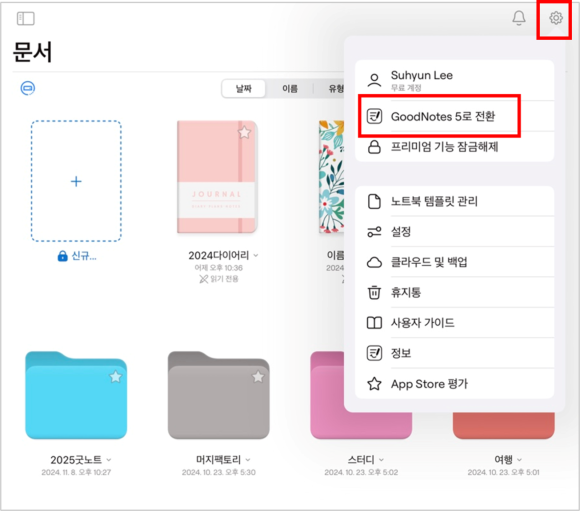Toggle favorite star on 2025굿노트 folder
This screenshot has height=511, width=580.
(x=115, y=377)
